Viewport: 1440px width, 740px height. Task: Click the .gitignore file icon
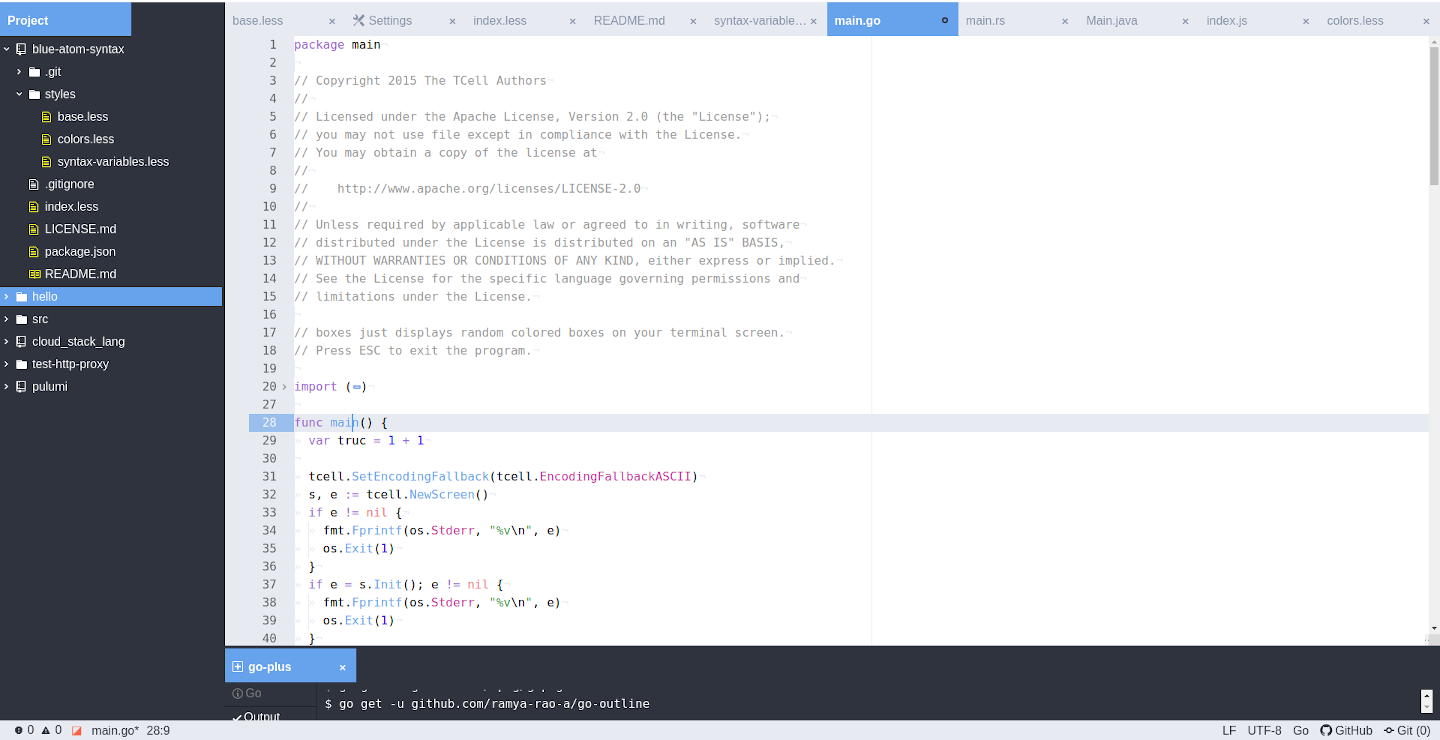click(x=34, y=184)
